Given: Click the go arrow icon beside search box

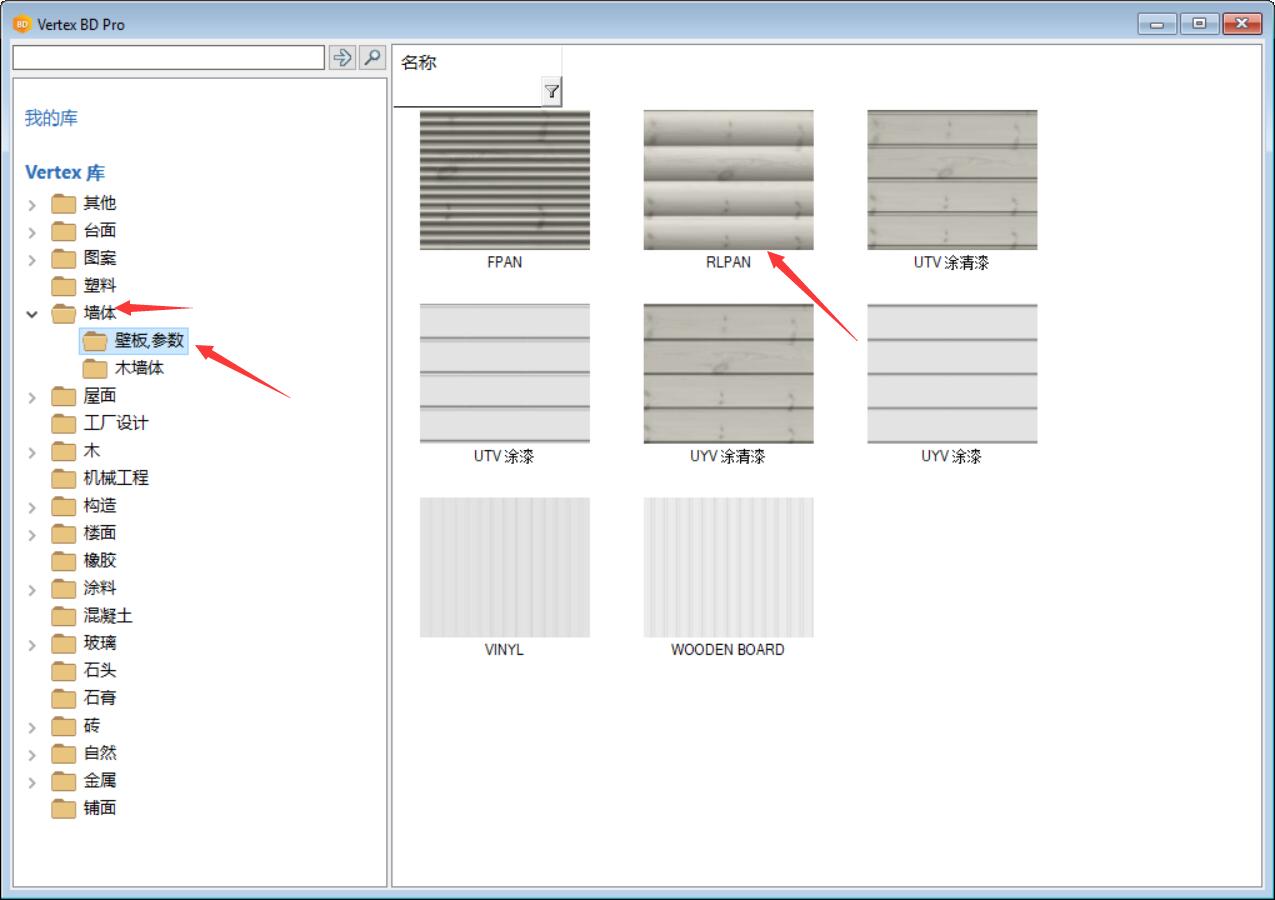Looking at the screenshot, I should [x=342, y=57].
